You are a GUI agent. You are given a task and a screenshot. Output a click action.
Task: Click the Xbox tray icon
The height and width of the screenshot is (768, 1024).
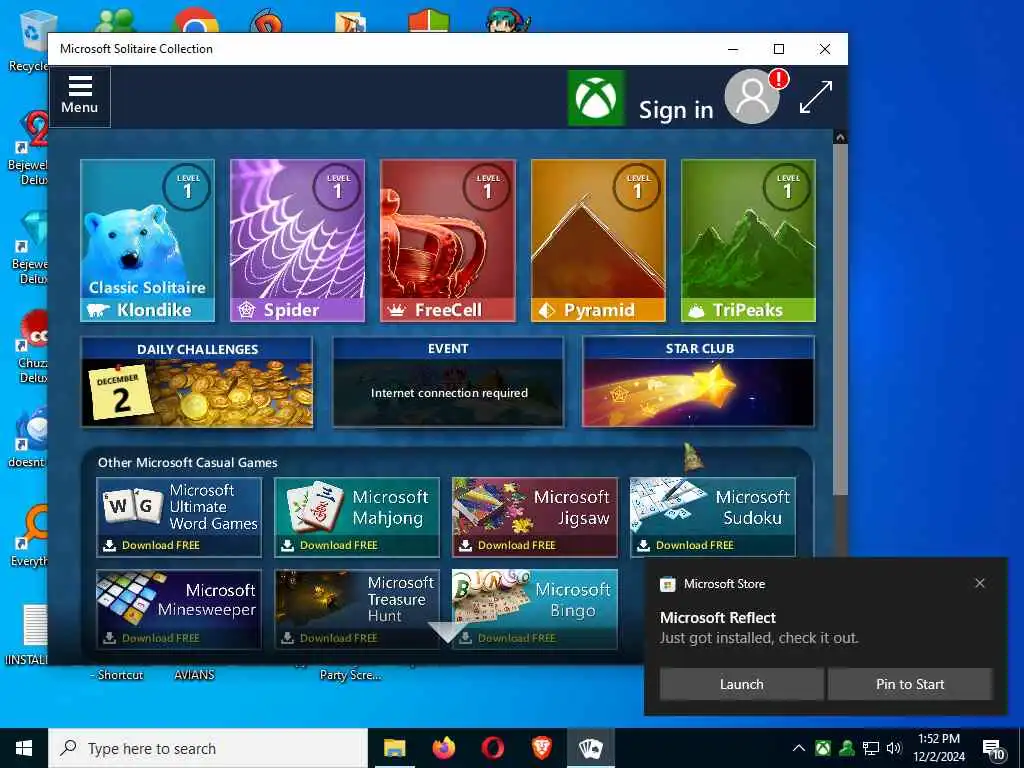(823, 748)
